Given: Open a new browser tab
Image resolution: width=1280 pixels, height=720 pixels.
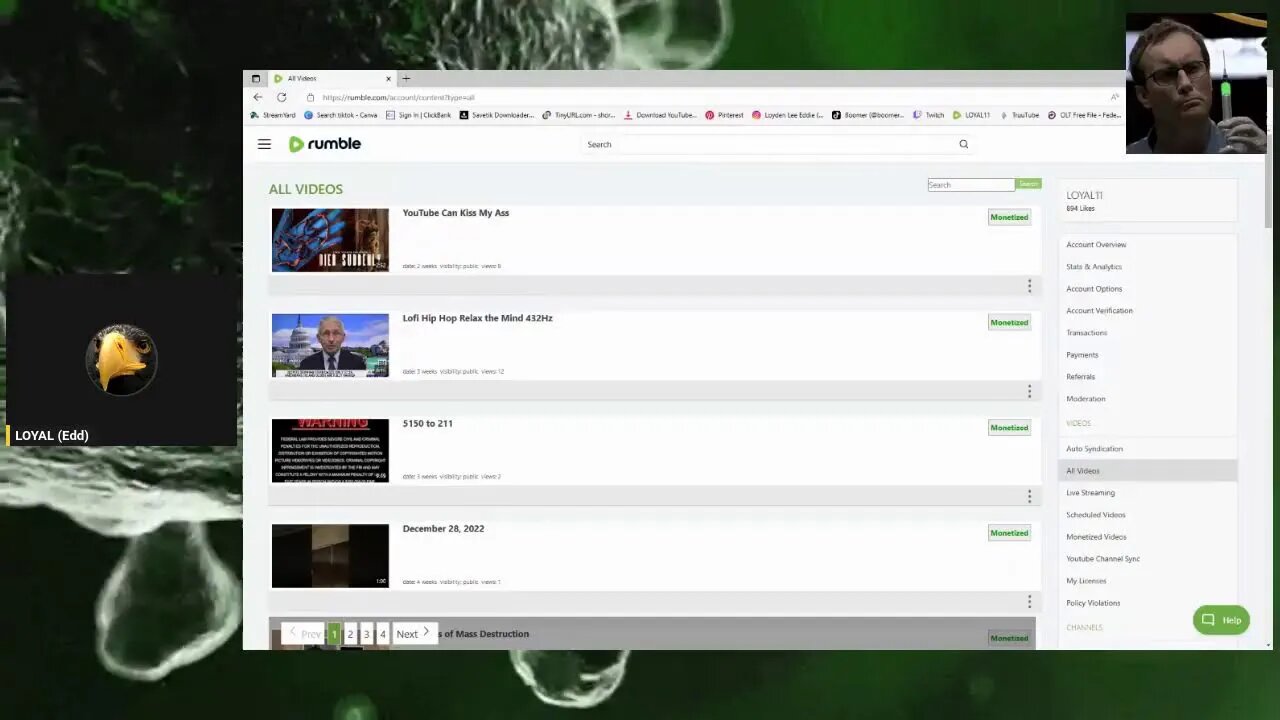Looking at the screenshot, I should 406,78.
